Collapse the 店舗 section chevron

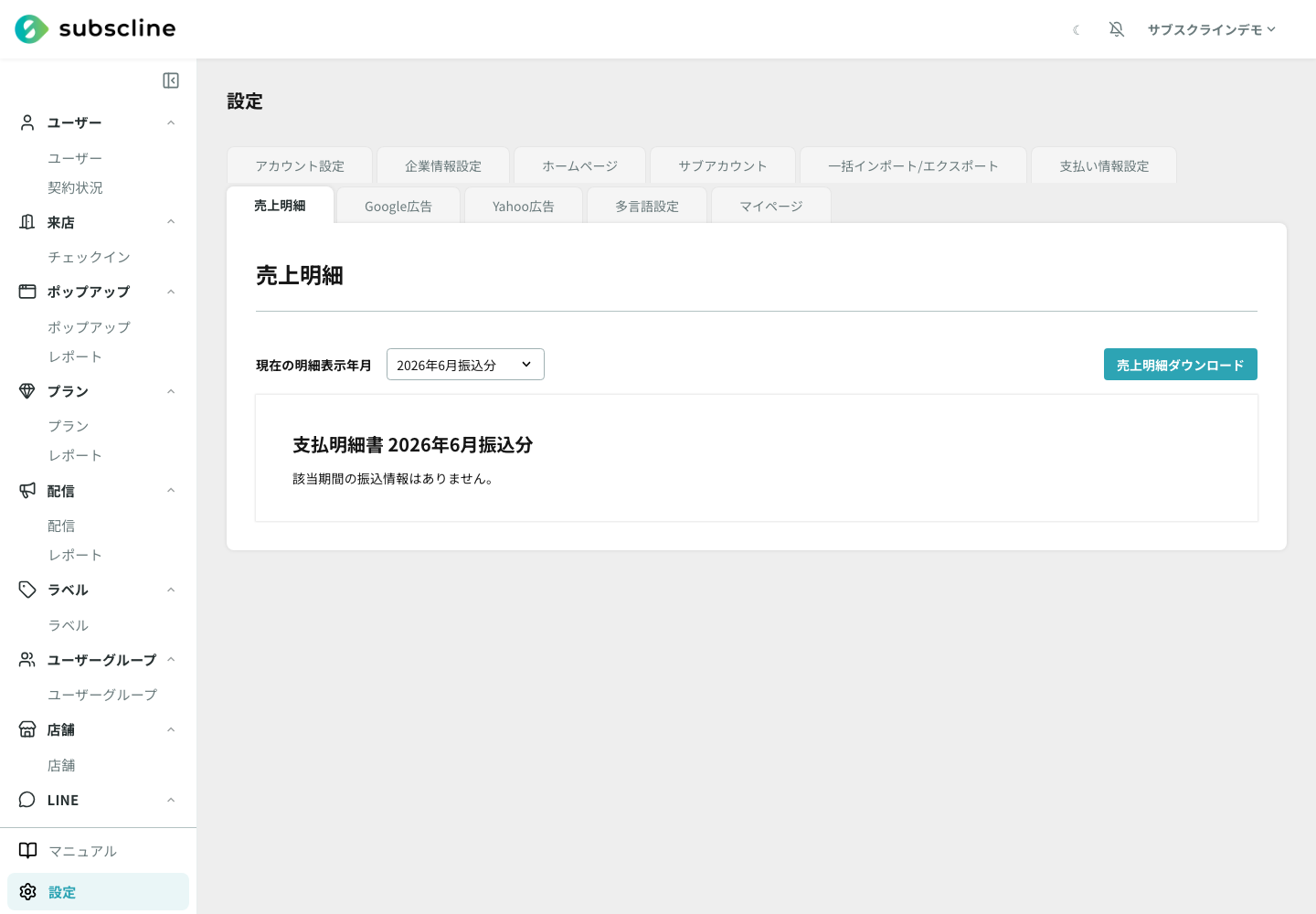click(x=171, y=729)
